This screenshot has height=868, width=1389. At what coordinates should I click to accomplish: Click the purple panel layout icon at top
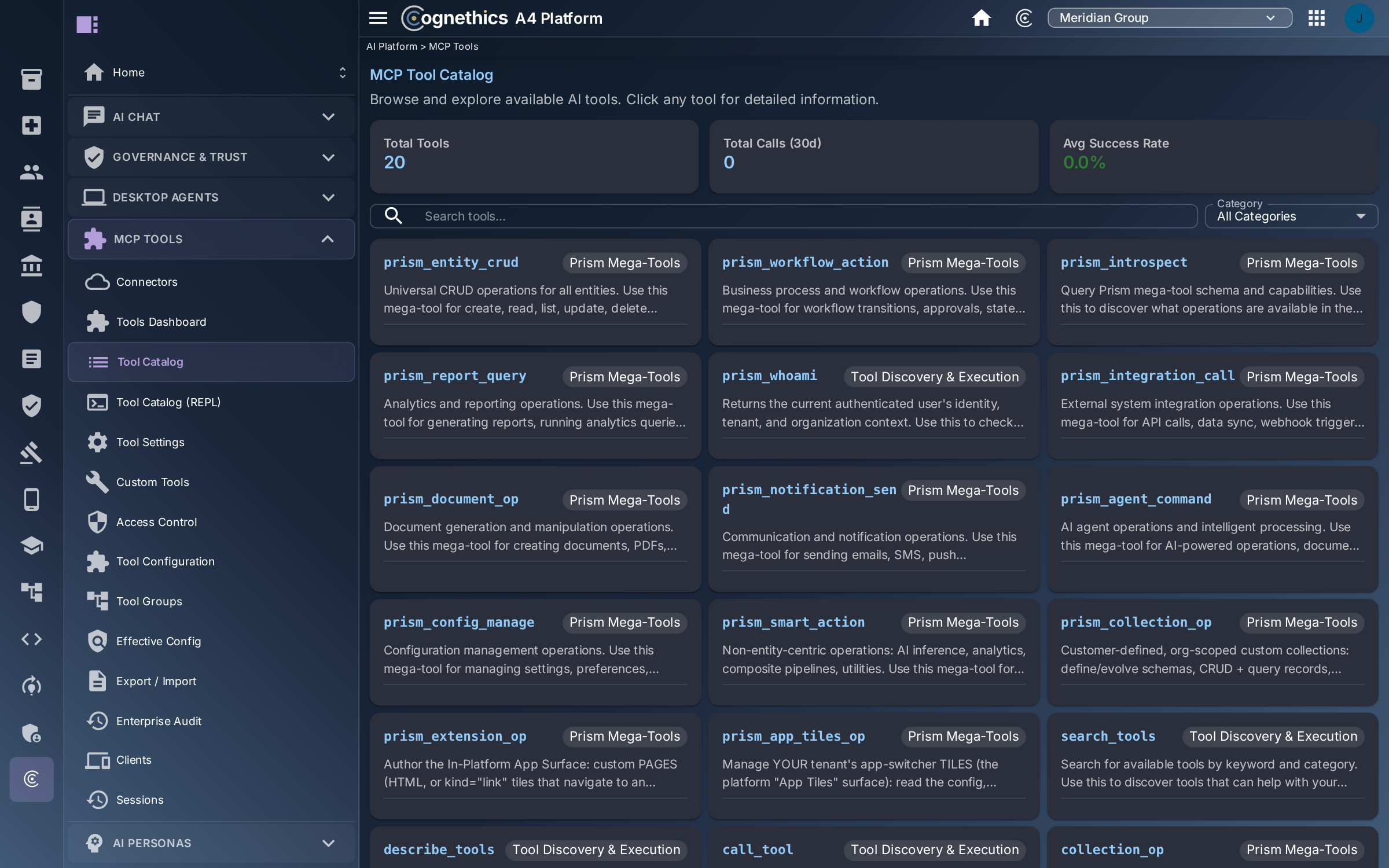click(x=87, y=24)
